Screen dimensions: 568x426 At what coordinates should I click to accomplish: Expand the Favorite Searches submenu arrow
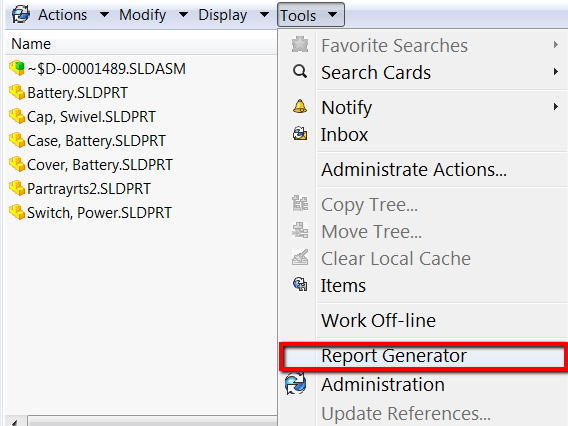coord(556,45)
